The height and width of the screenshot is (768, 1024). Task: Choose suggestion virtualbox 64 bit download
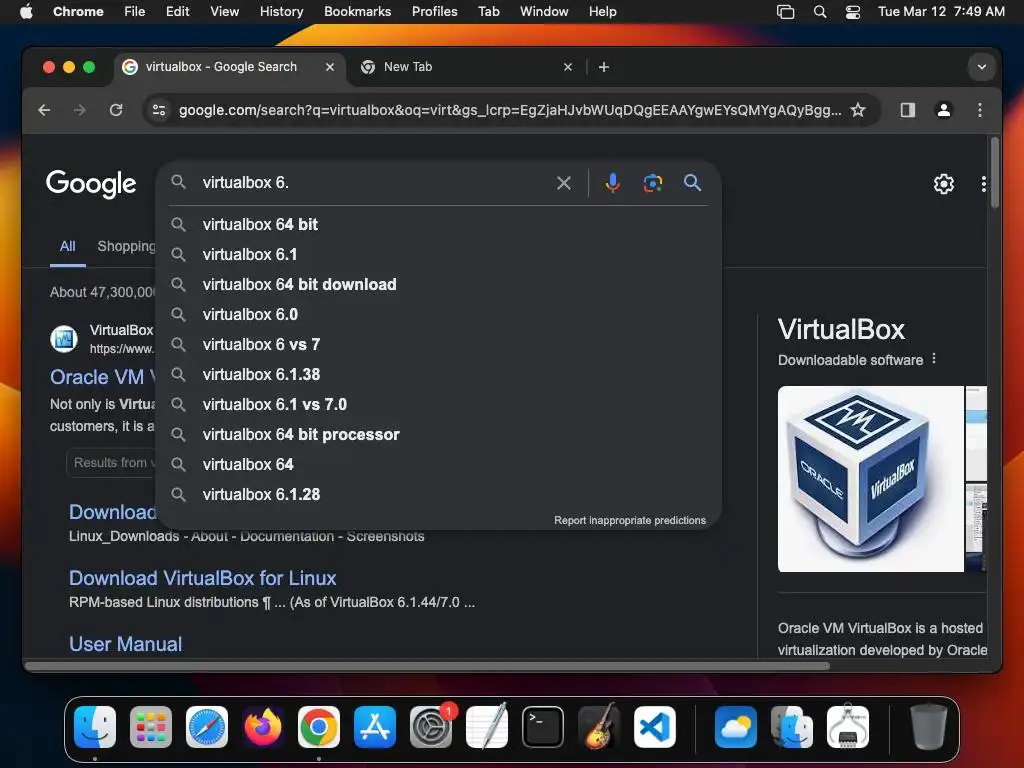(x=438, y=285)
